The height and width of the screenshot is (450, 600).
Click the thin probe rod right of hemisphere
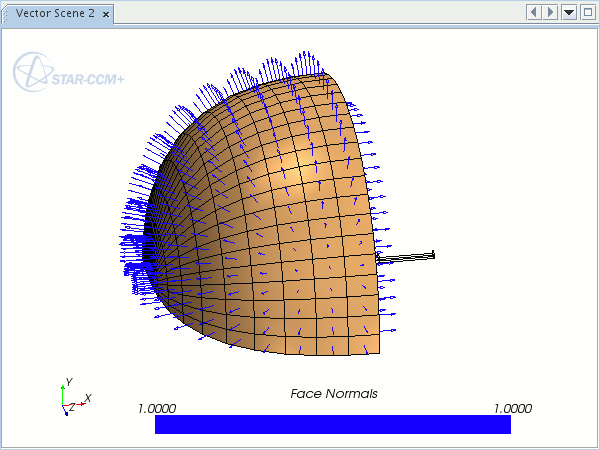407,258
